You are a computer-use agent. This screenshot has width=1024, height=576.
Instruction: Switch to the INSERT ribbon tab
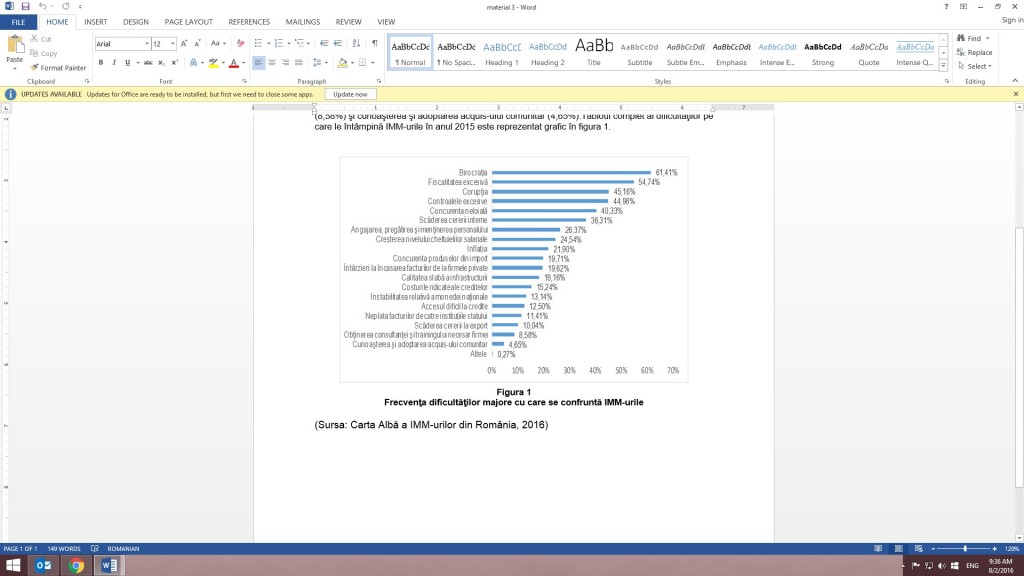point(96,21)
